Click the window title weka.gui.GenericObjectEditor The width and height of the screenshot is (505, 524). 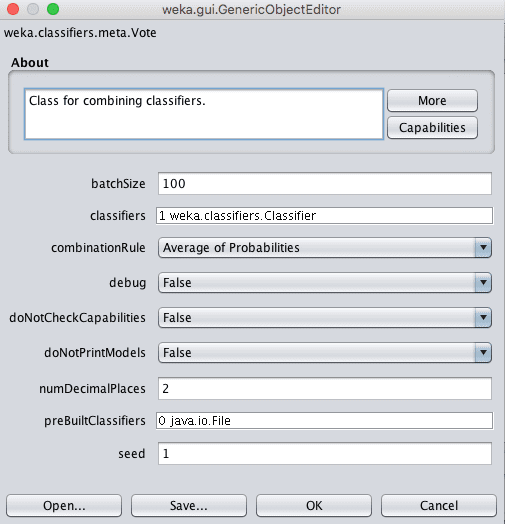pos(251,9)
